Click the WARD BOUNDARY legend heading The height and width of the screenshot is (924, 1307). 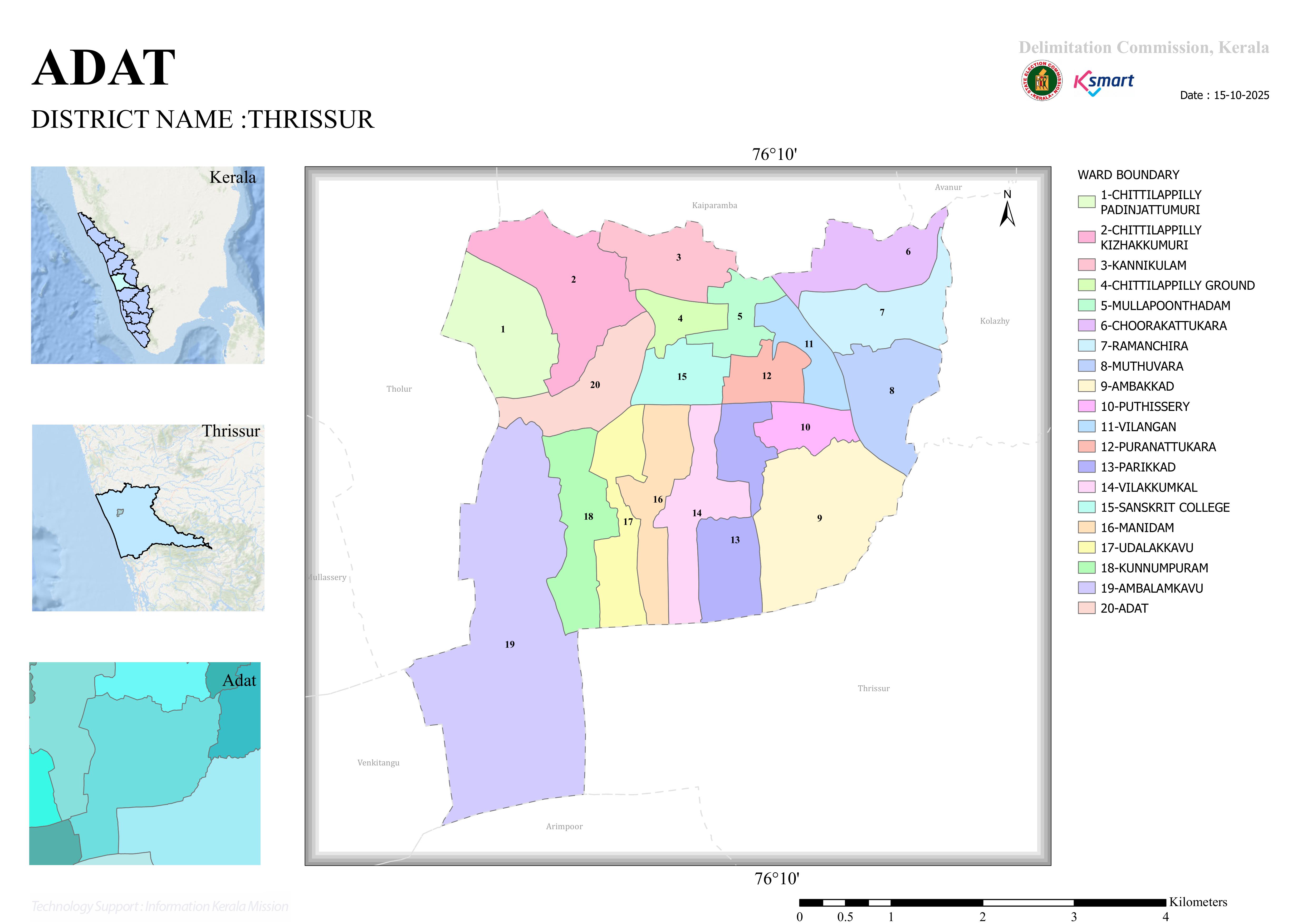[1128, 175]
